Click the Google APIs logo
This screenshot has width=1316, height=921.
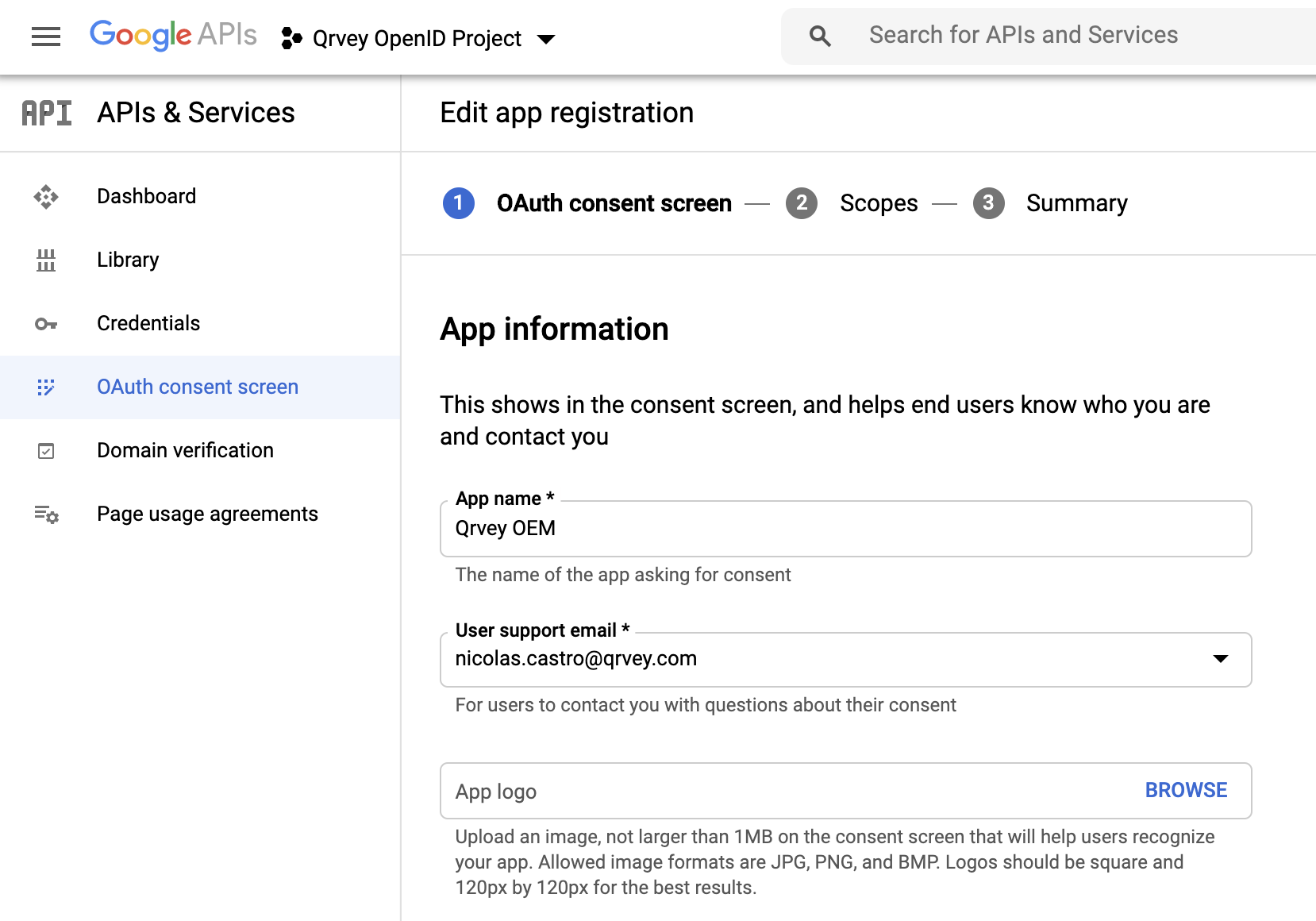point(173,35)
